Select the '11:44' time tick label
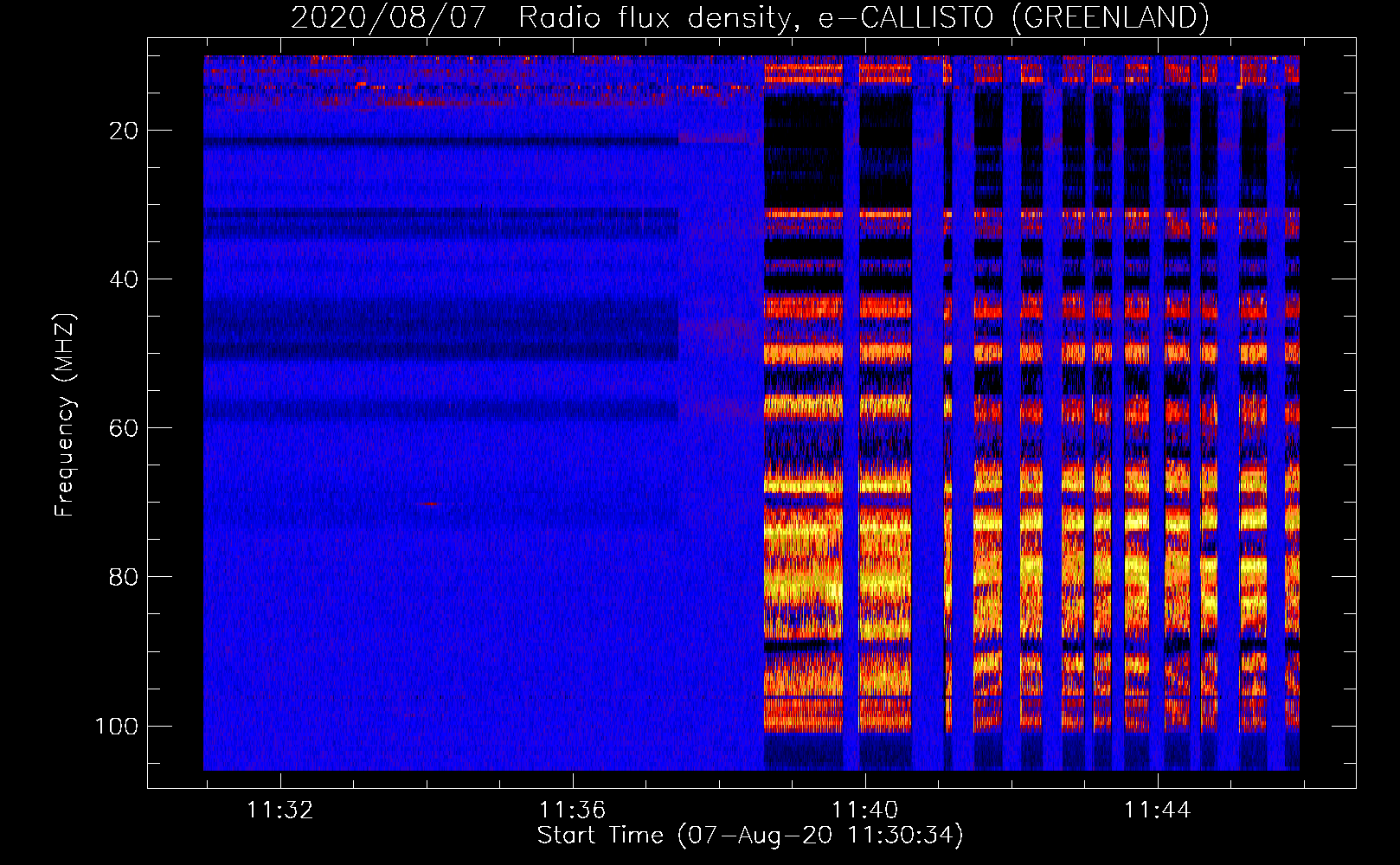 (x=1157, y=811)
